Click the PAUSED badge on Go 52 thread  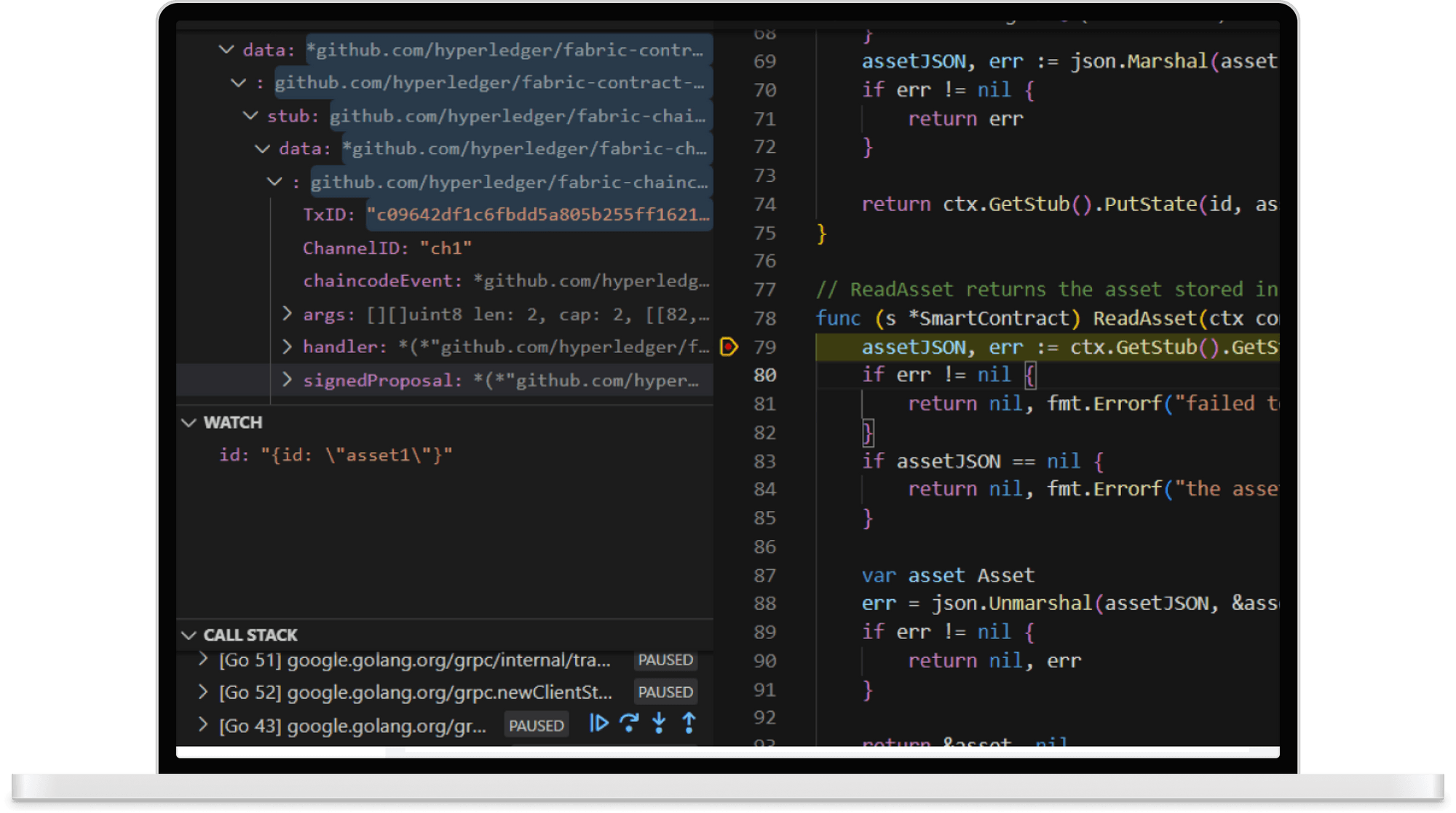coord(664,691)
